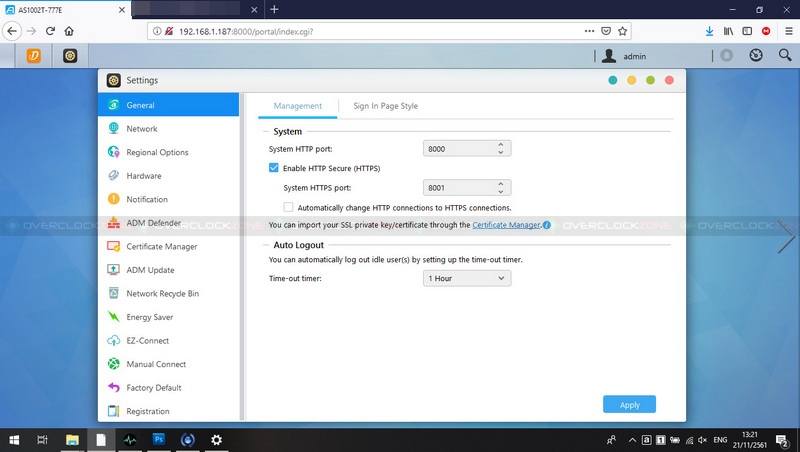The image size is (800, 452).
Task: Click Firefox downloads arrow icon
Action: [709, 31]
